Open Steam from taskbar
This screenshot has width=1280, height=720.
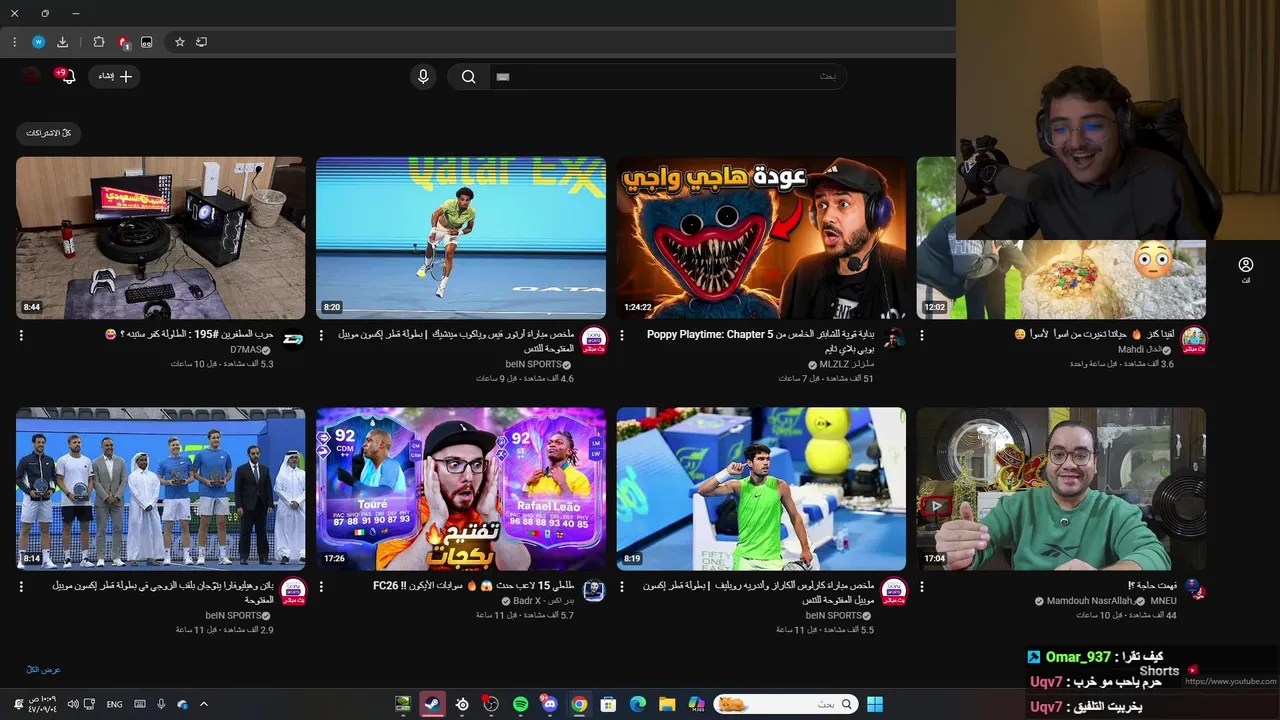click(x=432, y=704)
